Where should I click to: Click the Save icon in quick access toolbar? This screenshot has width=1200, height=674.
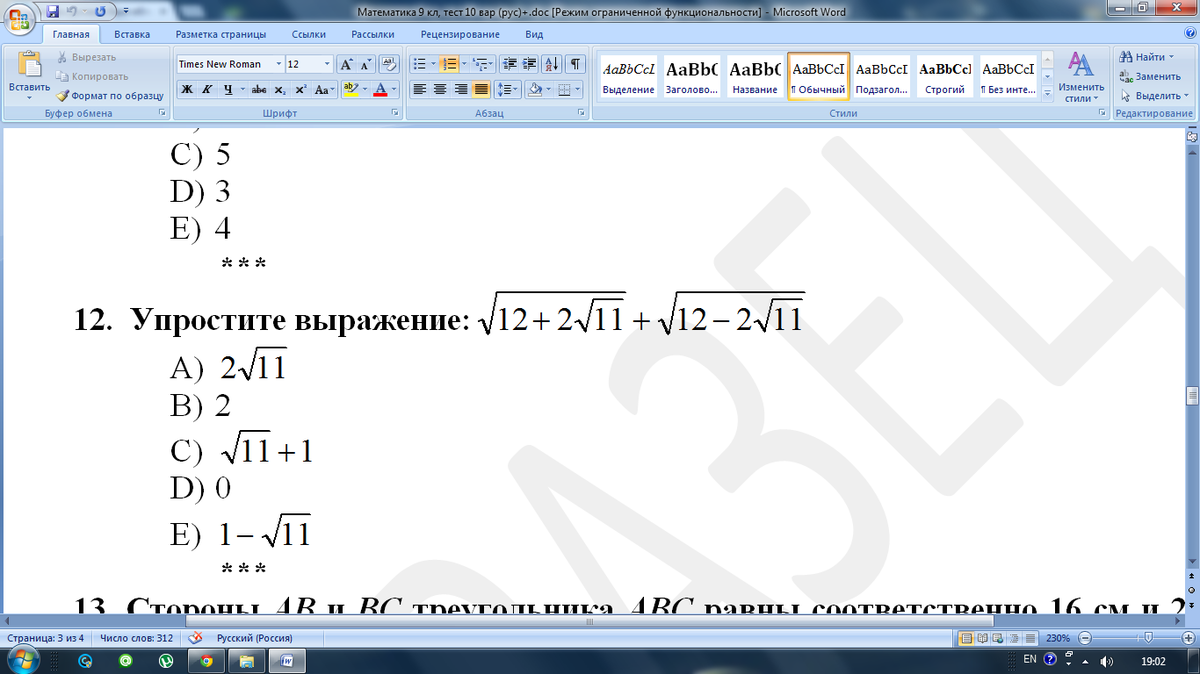point(53,12)
